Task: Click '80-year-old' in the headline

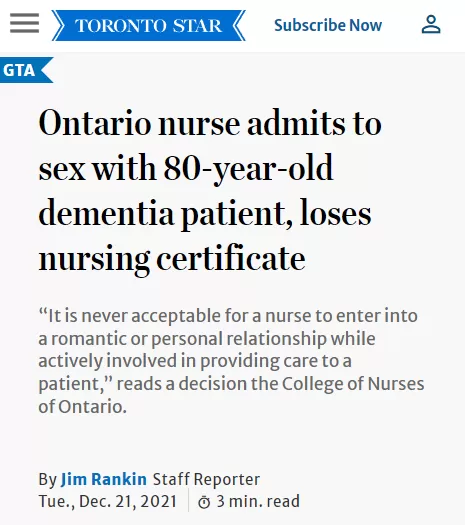Action: click(x=248, y=168)
